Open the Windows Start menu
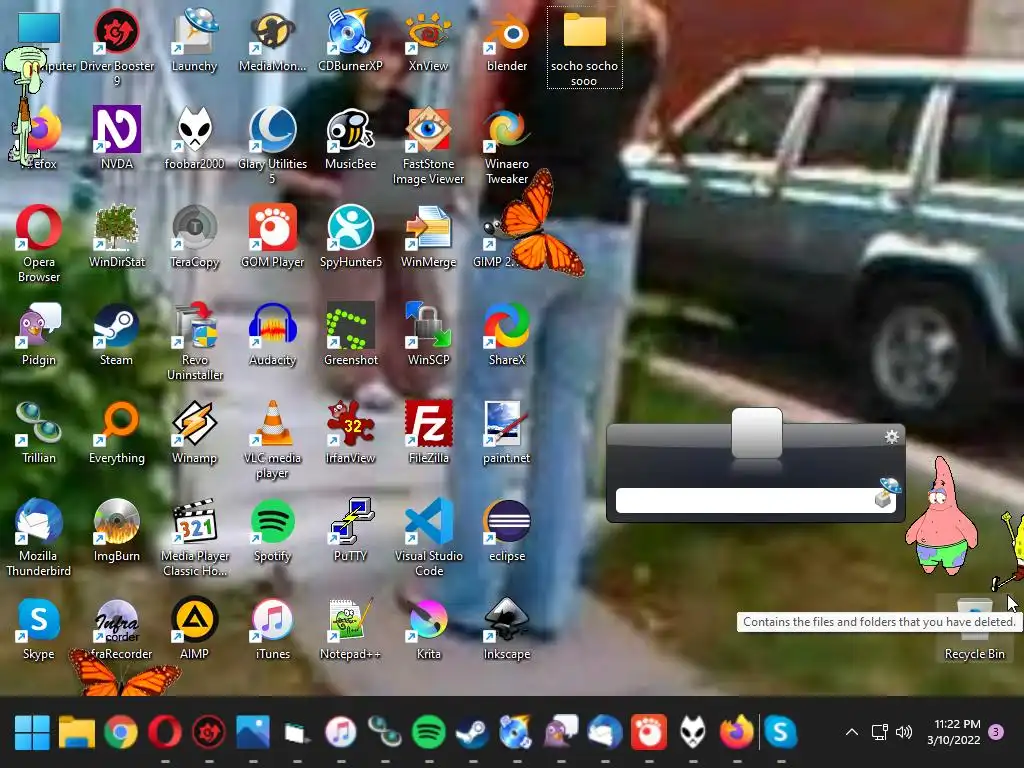 coord(32,732)
